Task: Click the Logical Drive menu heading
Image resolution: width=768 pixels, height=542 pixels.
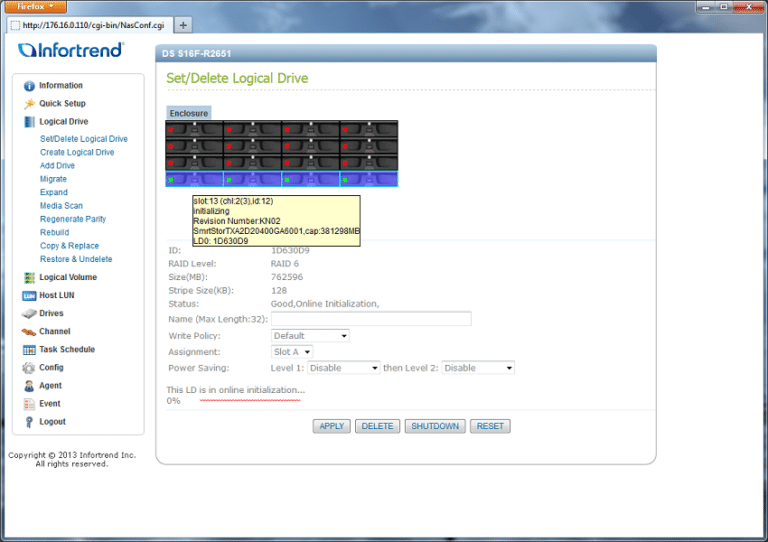Action: (64, 121)
